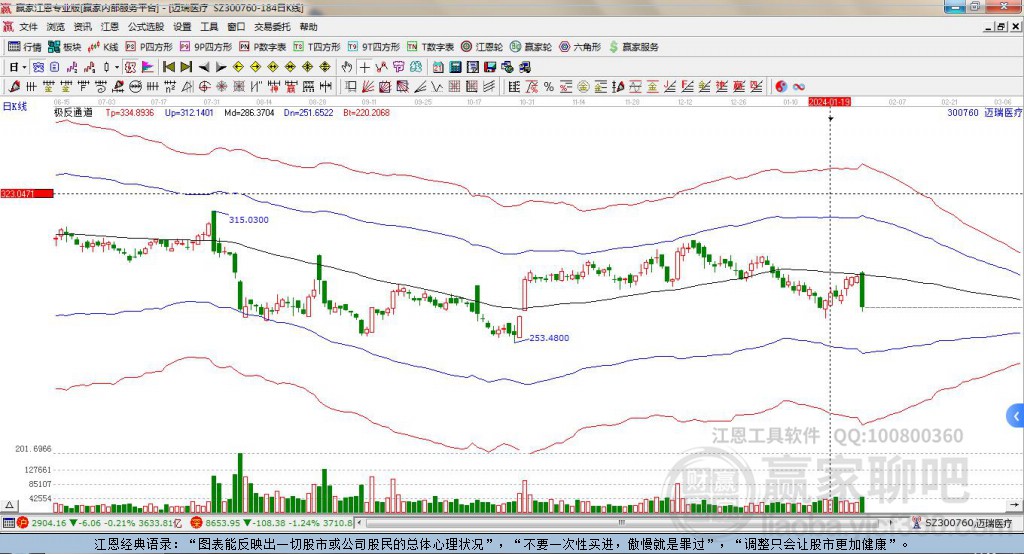Open the 公式选股 menu

coord(146,27)
